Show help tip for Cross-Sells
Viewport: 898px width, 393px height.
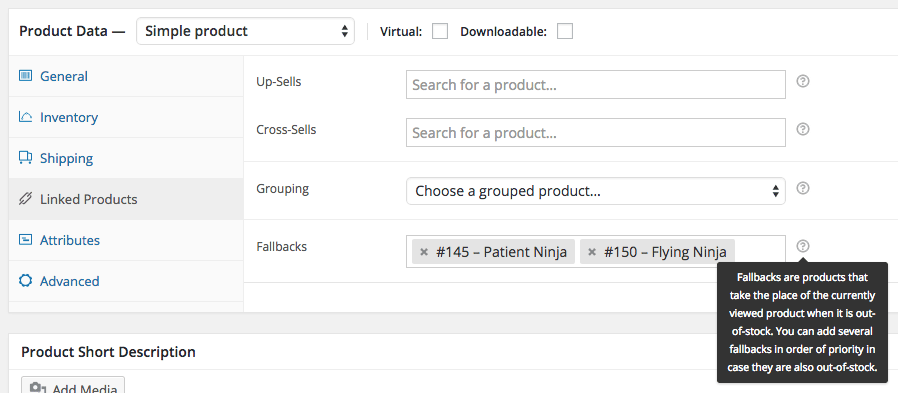click(803, 129)
